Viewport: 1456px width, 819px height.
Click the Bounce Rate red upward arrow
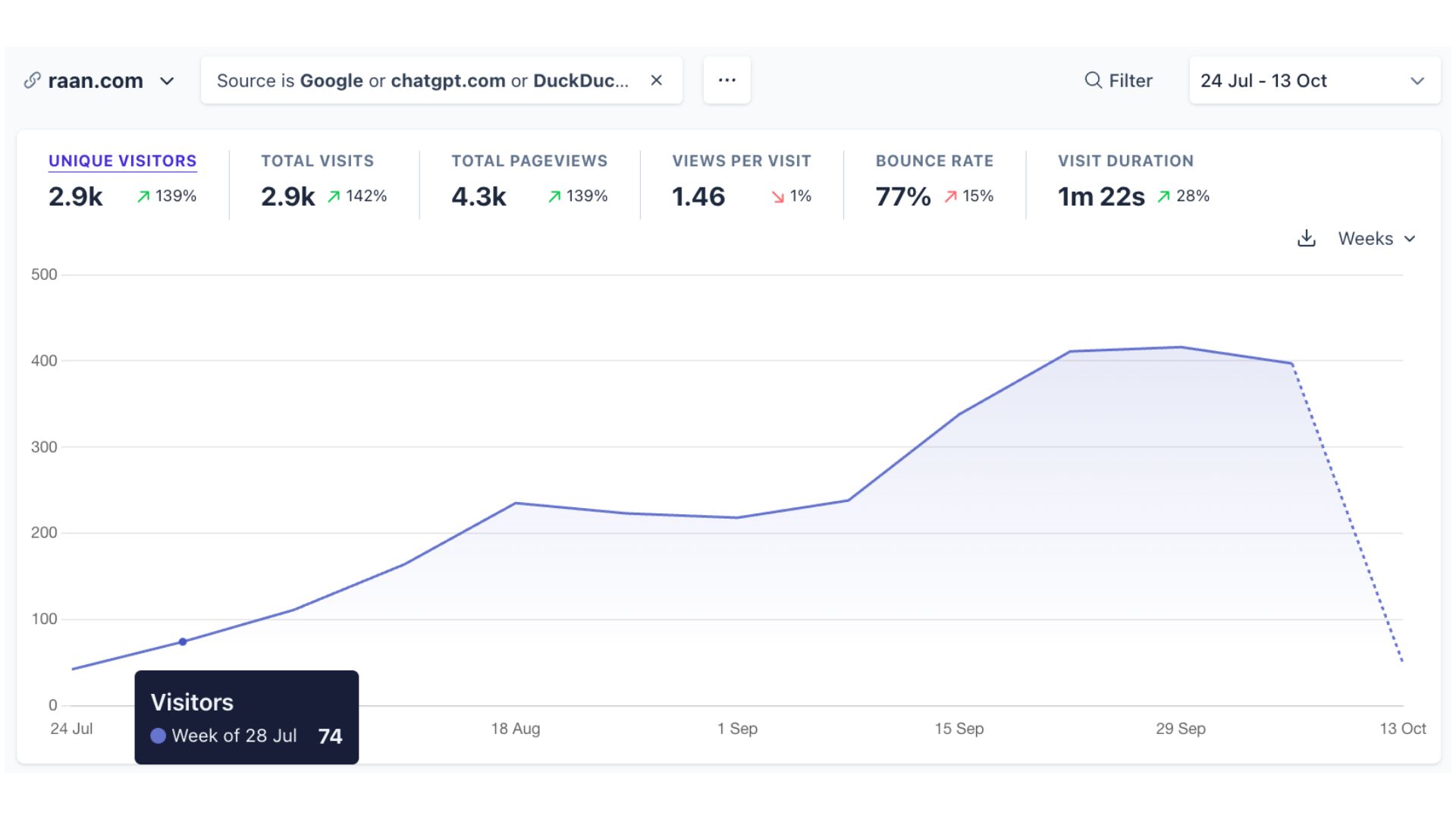tap(950, 197)
